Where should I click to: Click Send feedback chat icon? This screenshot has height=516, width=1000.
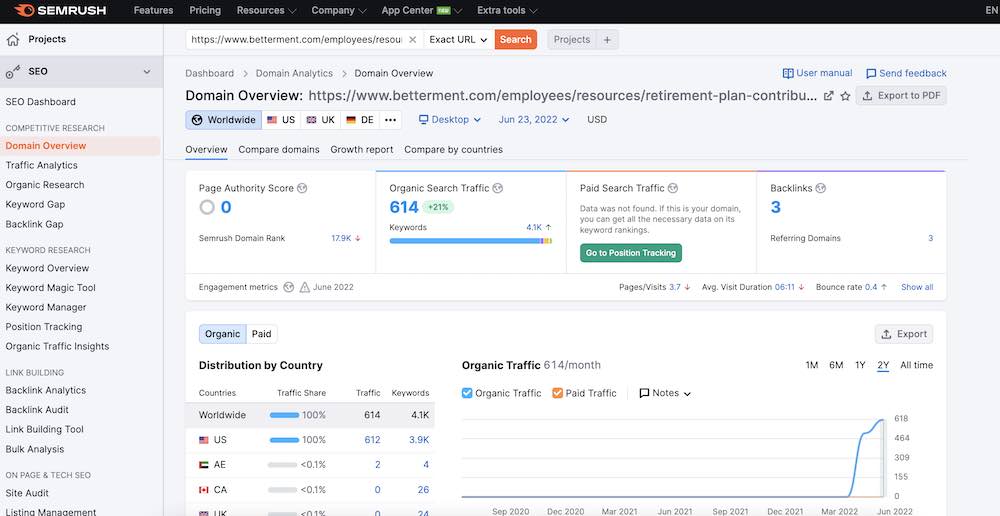(871, 73)
